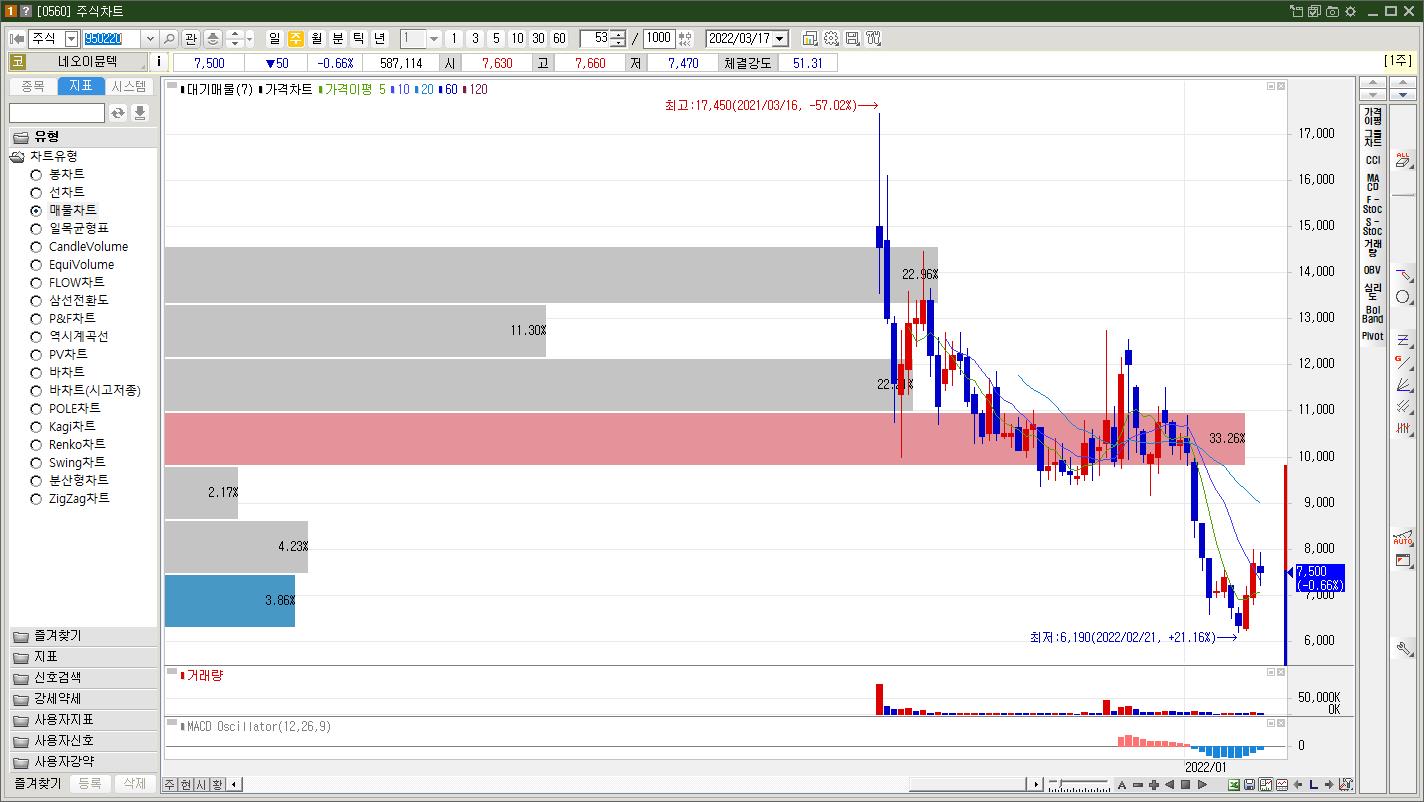Add the MACD indicator from right panel

tap(1372, 182)
